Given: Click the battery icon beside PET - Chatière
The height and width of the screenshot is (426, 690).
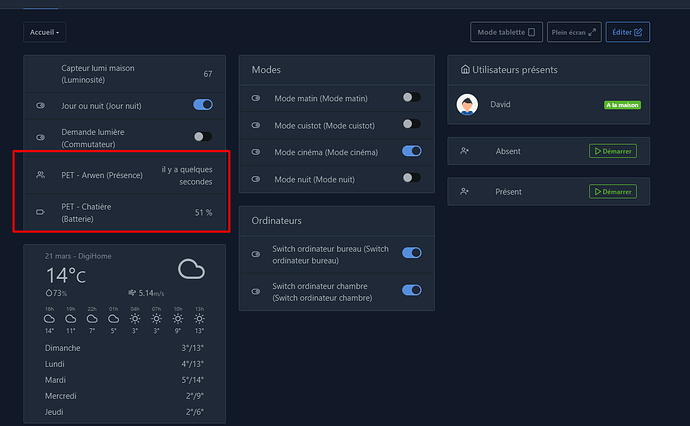Looking at the screenshot, I should 41,212.
